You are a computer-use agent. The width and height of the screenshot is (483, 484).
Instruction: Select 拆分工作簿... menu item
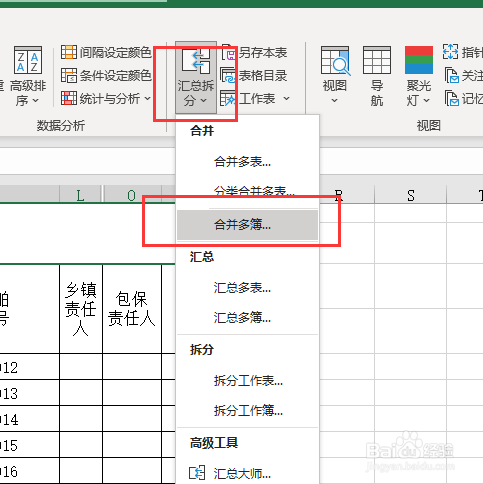(x=247, y=410)
